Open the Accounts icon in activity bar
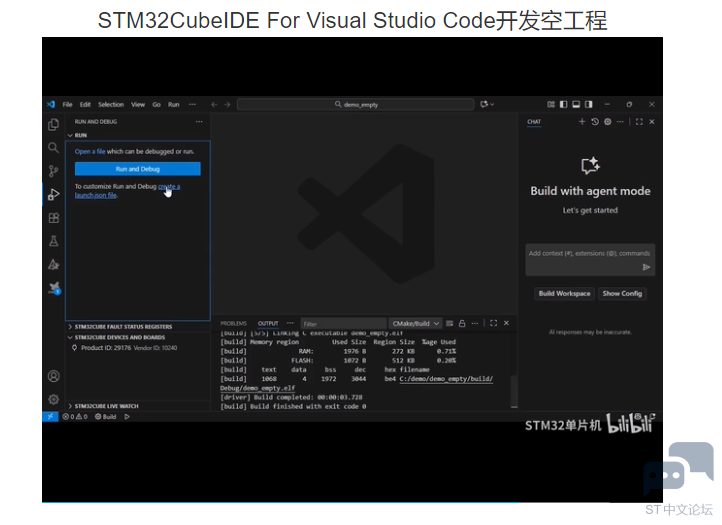The image size is (722, 525). (53, 376)
